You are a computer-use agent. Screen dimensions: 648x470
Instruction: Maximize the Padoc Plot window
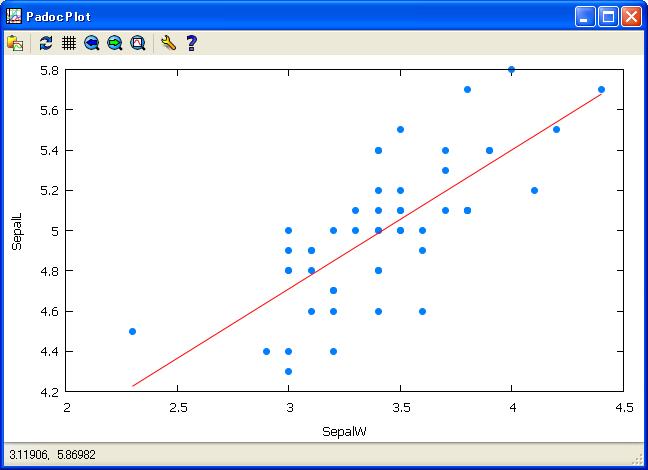click(x=608, y=16)
